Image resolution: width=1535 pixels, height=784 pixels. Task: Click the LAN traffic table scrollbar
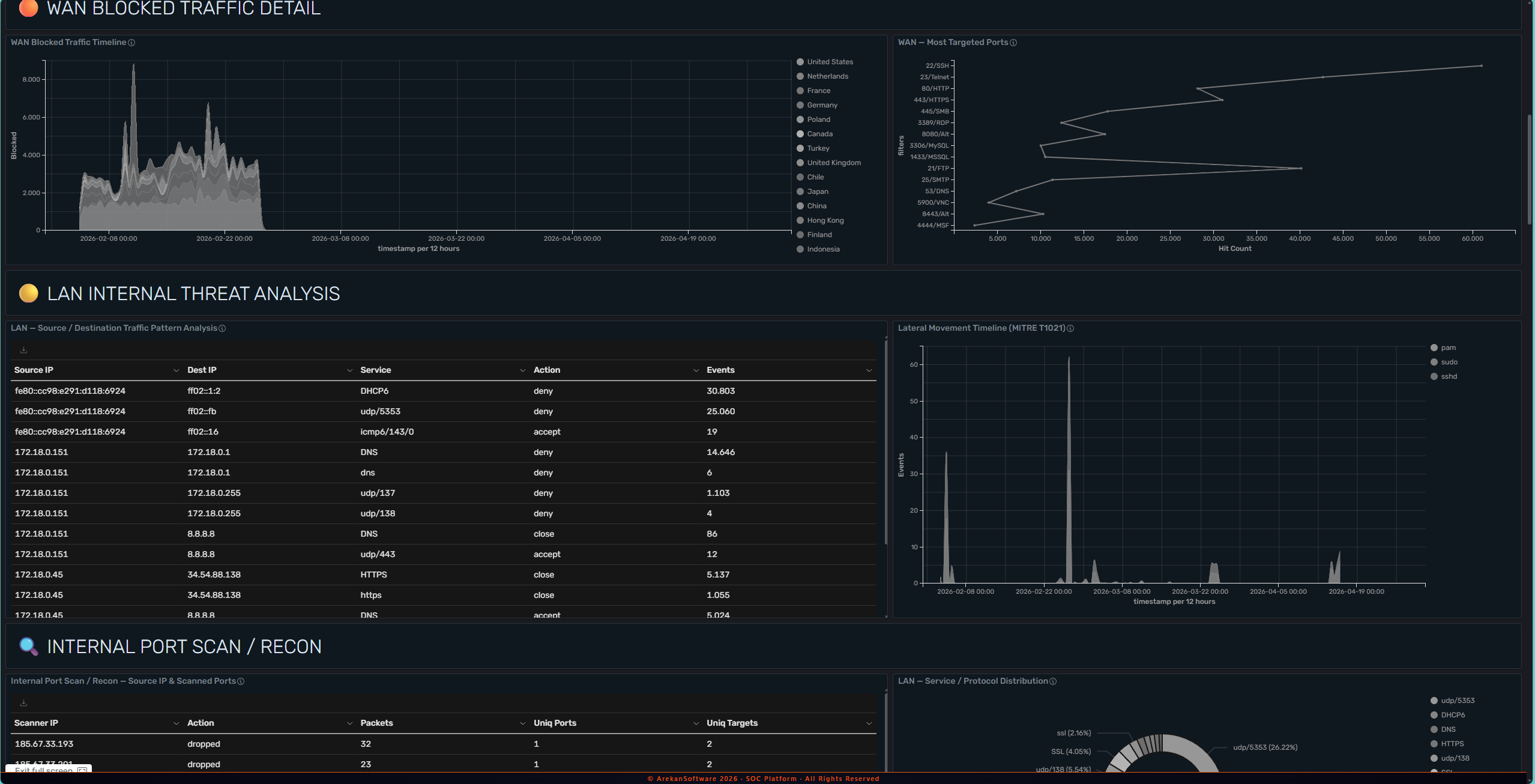(x=886, y=443)
